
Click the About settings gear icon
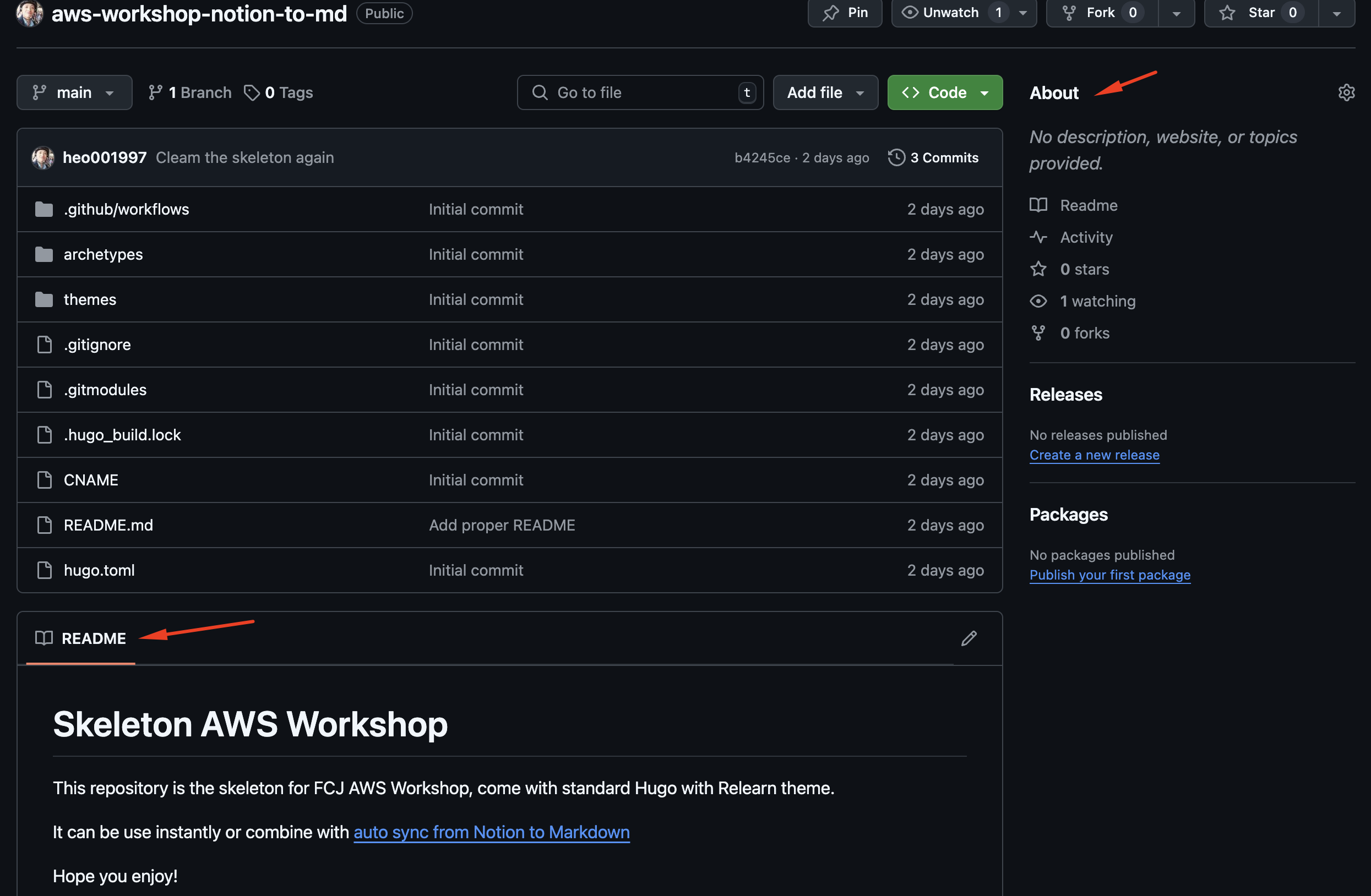(x=1346, y=92)
